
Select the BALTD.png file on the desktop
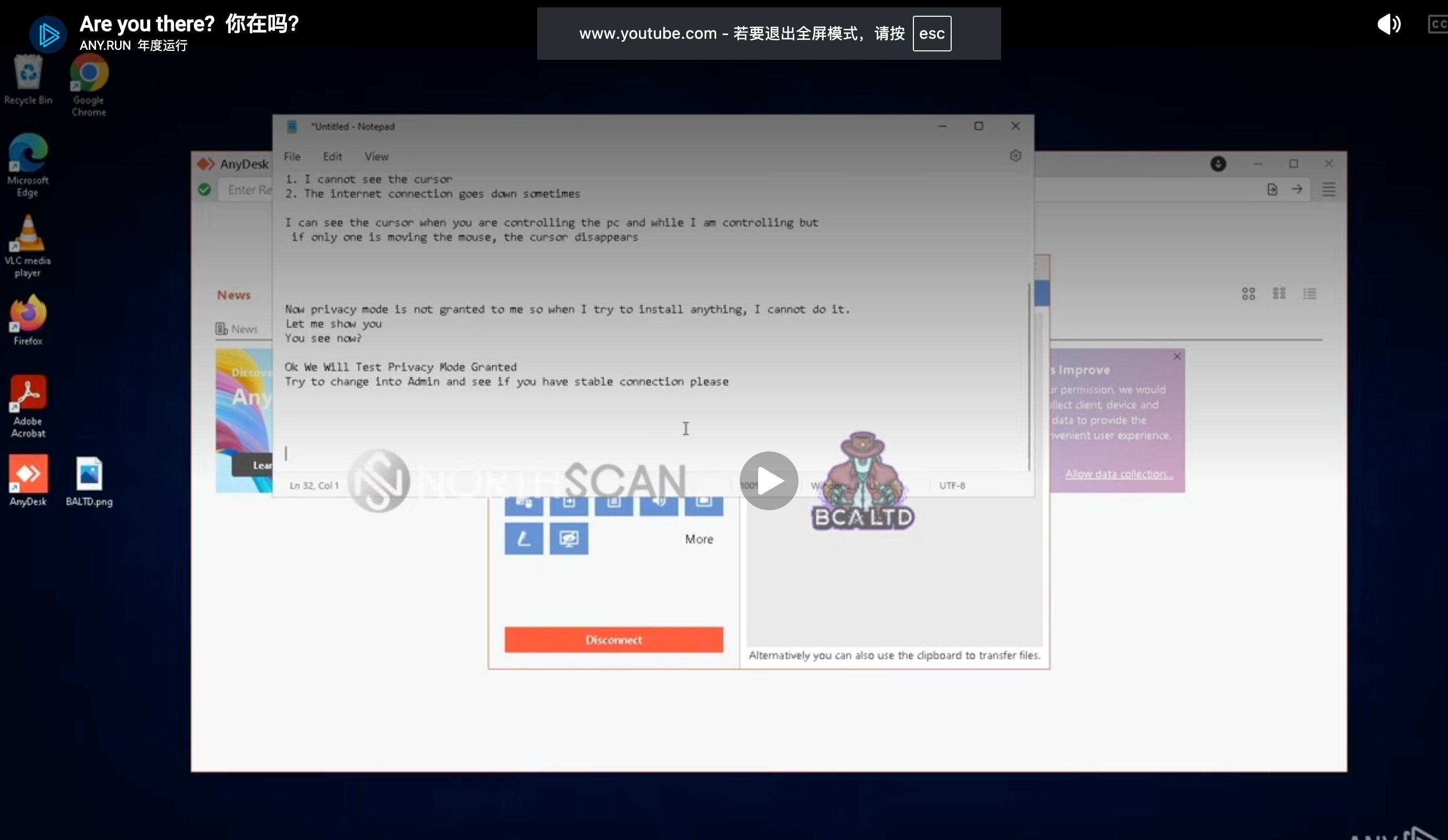(x=89, y=481)
